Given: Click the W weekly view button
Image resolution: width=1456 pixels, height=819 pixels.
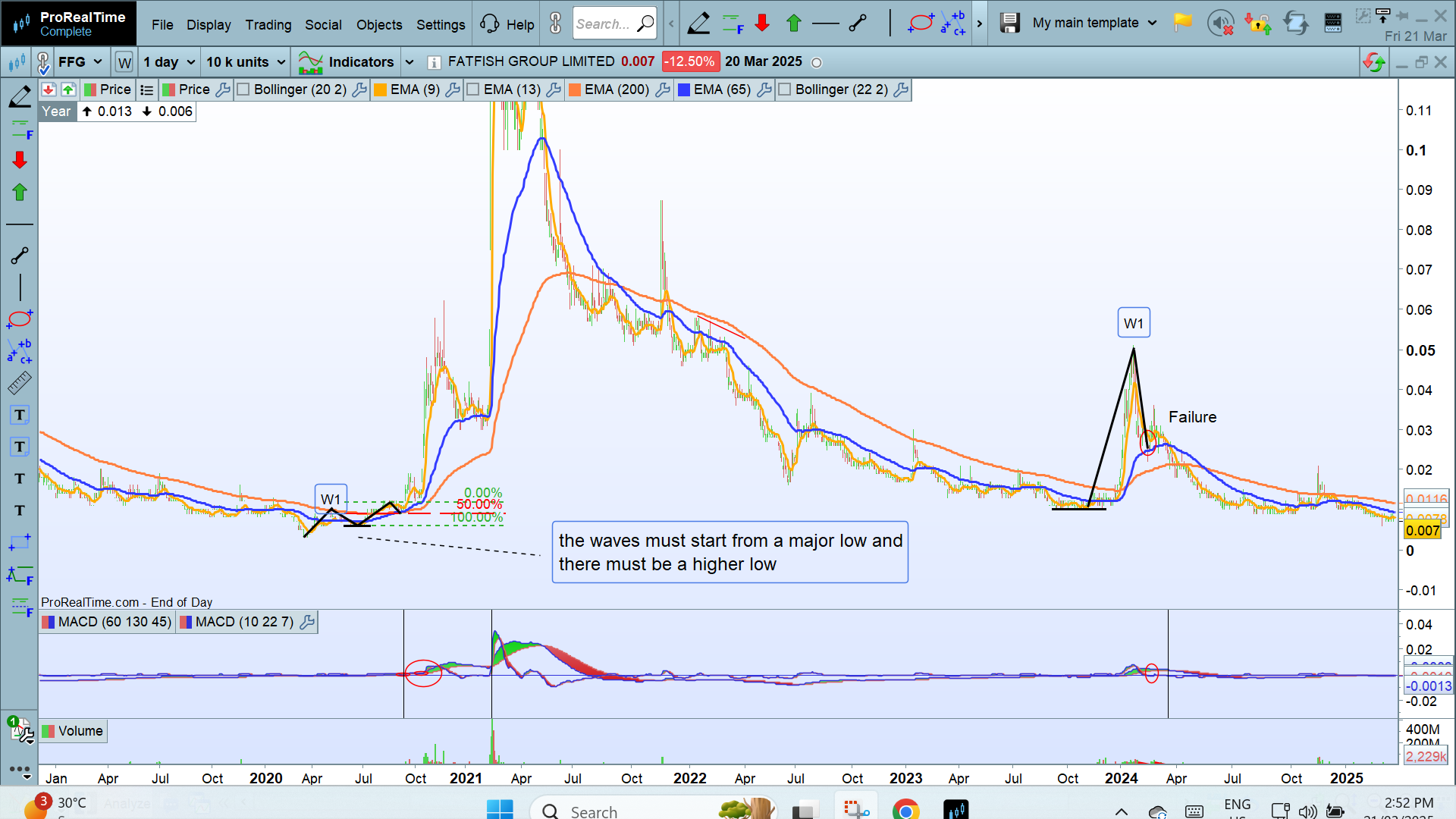Looking at the screenshot, I should [x=124, y=62].
